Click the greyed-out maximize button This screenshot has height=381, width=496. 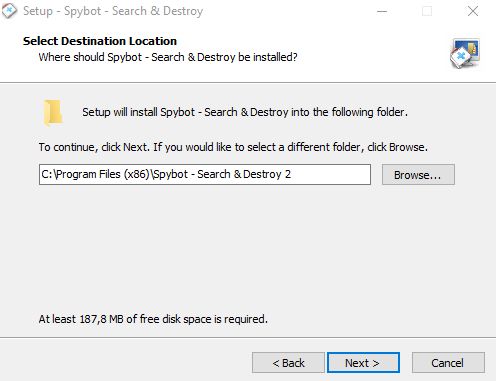click(427, 11)
